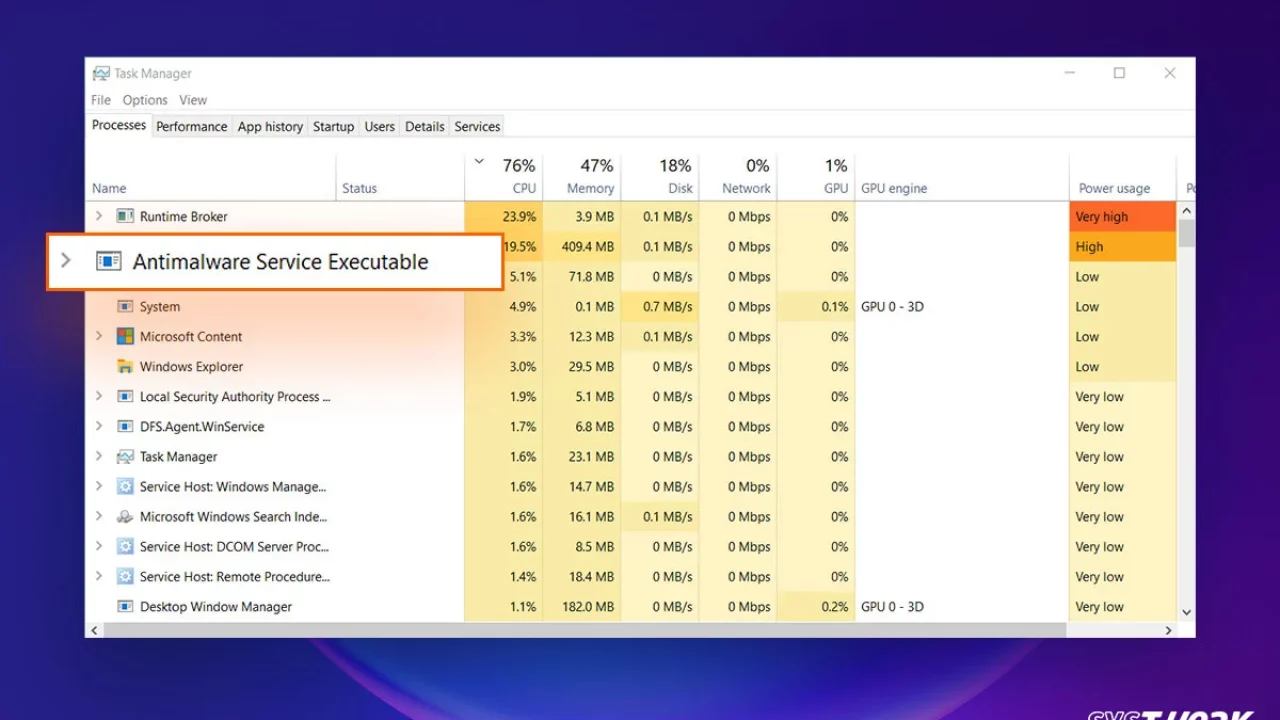Image resolution: width=1280 pixels, height=720 pixels.
Task: Click the Antimalware Service Executable icon
Action: (x=108, y=261)
